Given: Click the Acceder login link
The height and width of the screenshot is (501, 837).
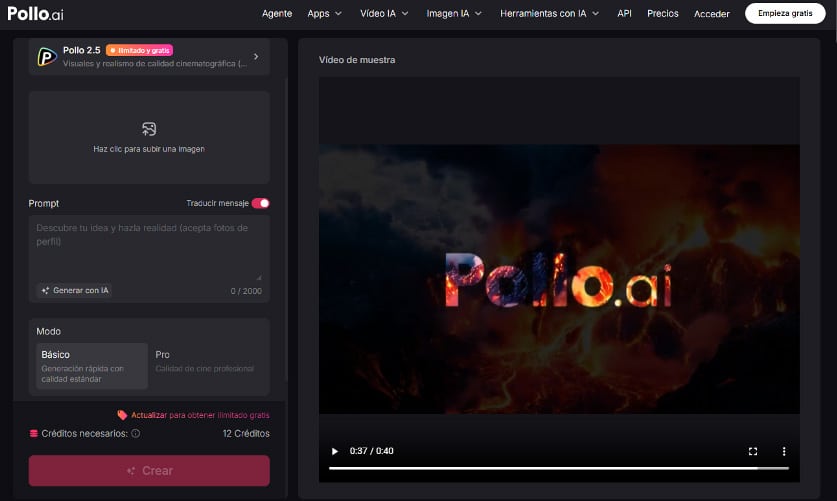Looking at the screenshot, I should click(712, 14).
